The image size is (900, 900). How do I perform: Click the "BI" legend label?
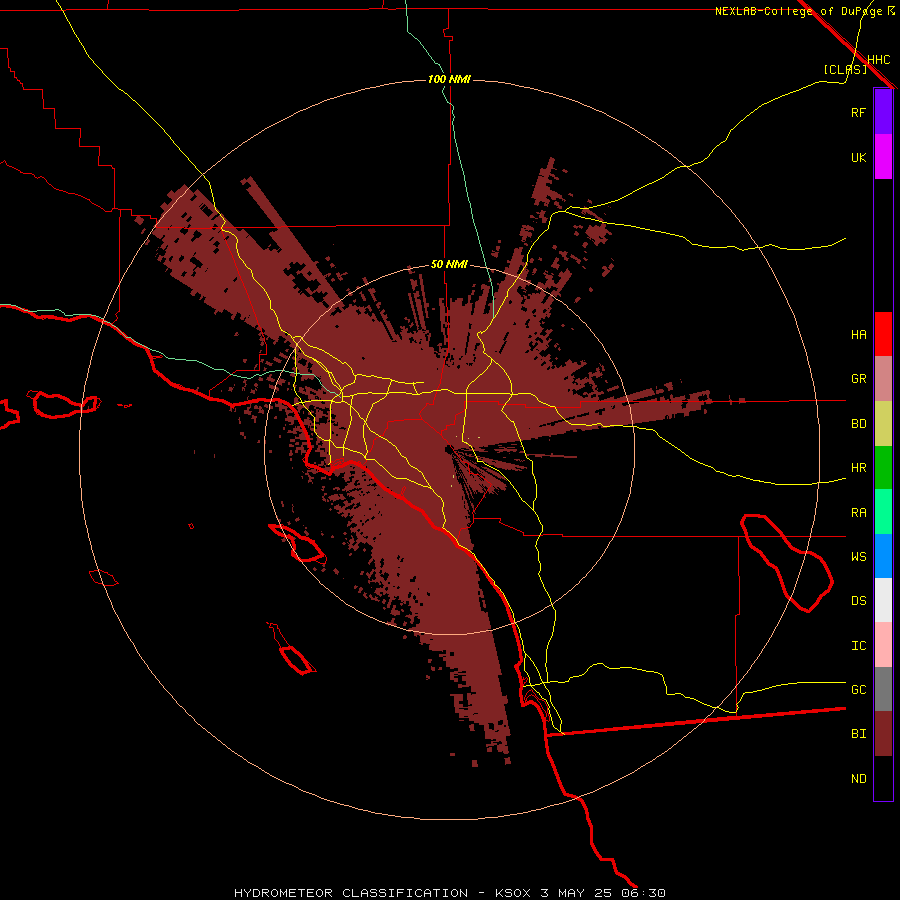tap(858, 734)
